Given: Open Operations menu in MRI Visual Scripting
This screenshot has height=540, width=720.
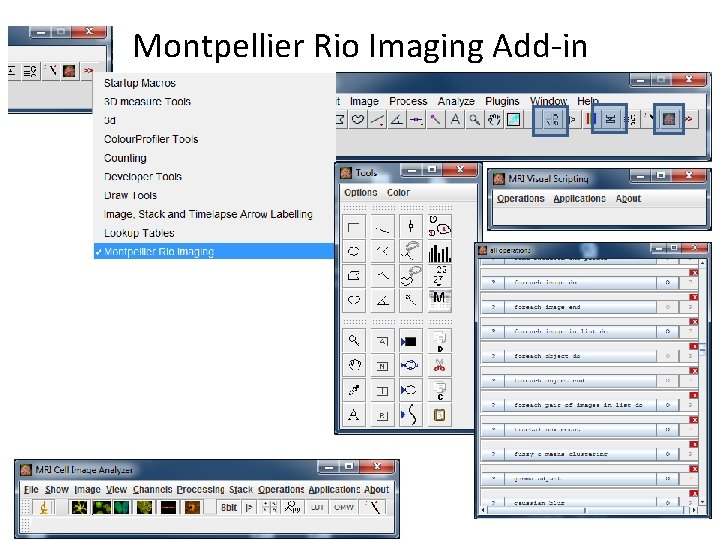Looking at the screenshot, I should 520,198.
